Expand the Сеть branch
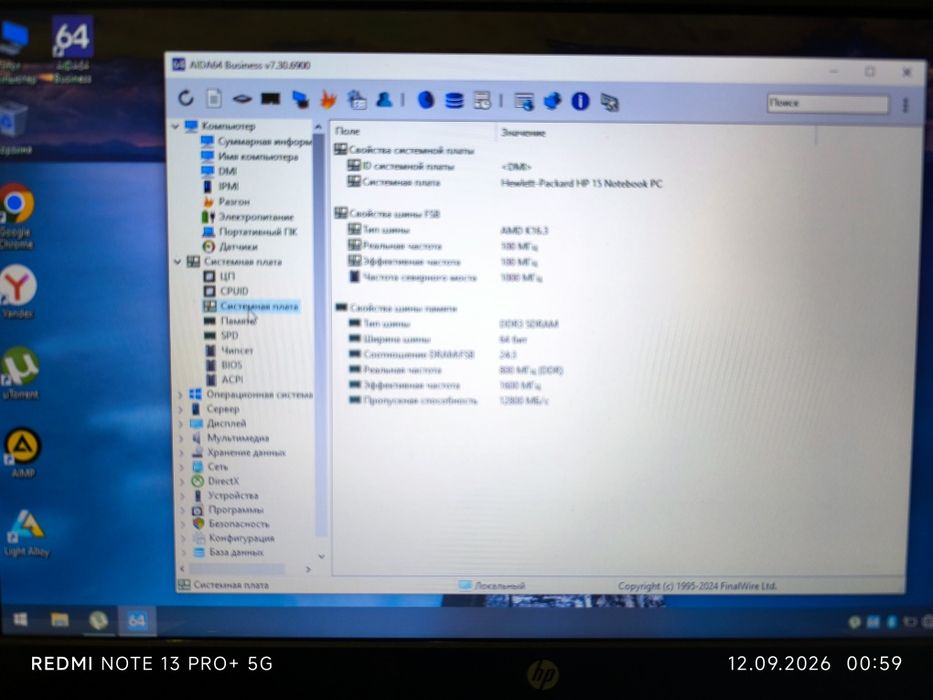The height and width of the screenshot is (700, 933). 181,467
